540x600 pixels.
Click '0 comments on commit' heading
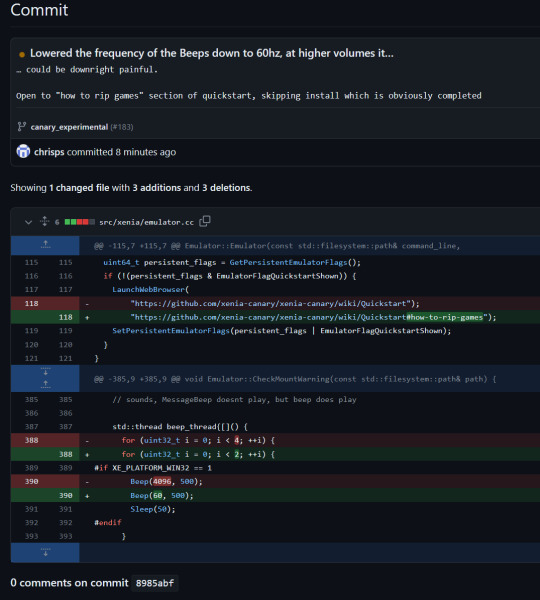tap(69, 583)
